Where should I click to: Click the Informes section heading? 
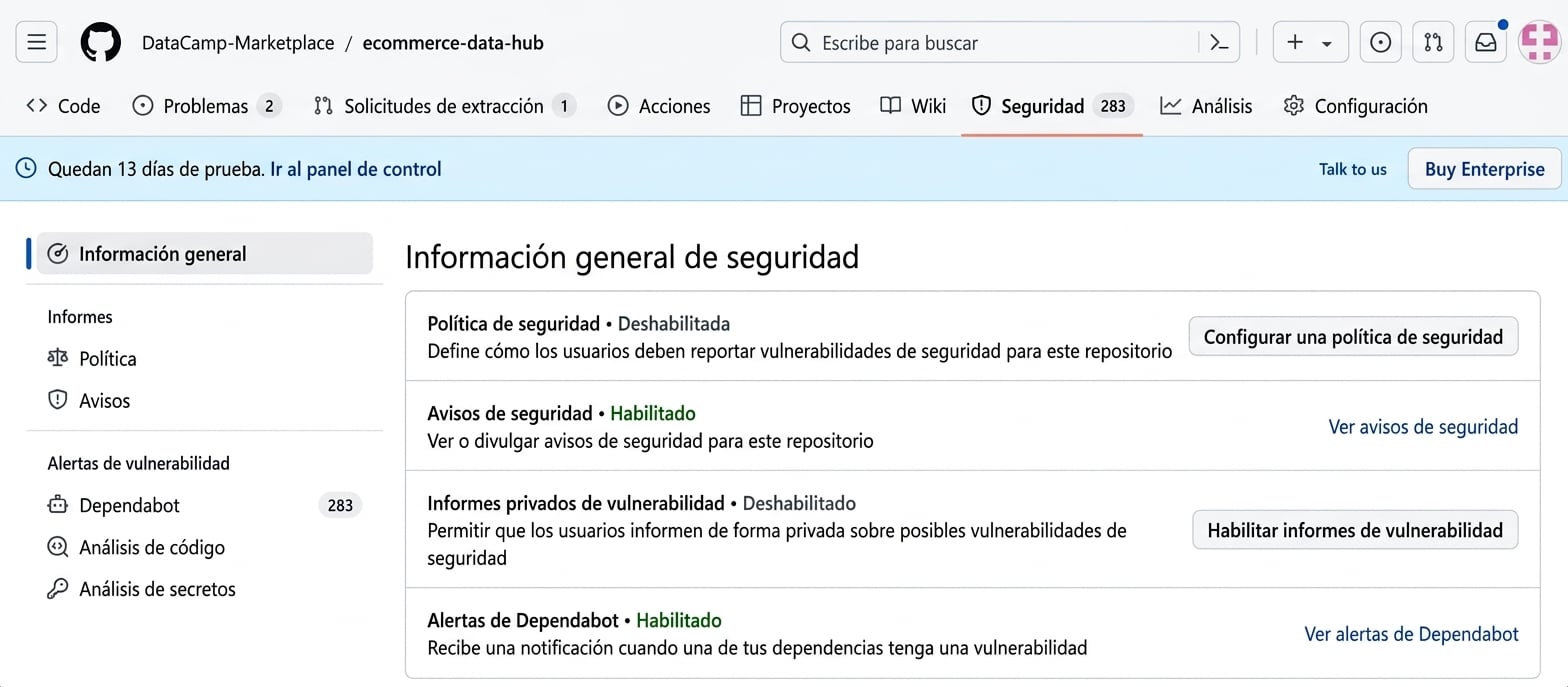80,317
